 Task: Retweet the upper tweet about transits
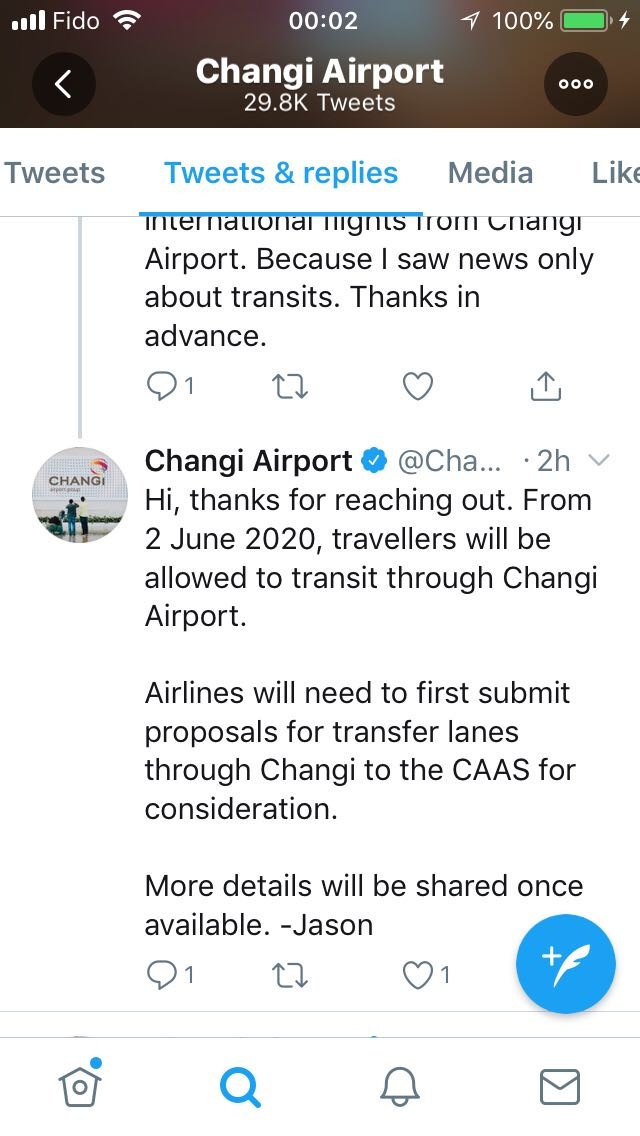tap(290, 386)
